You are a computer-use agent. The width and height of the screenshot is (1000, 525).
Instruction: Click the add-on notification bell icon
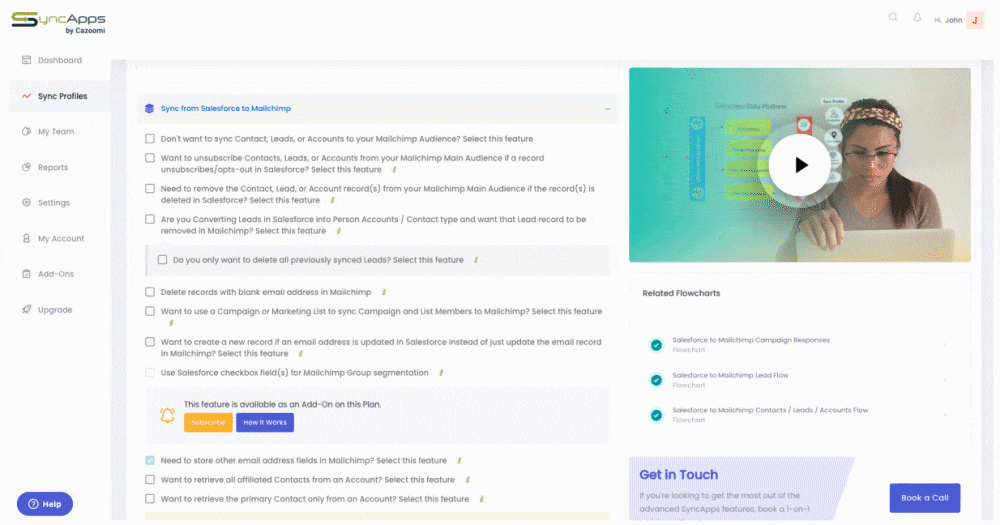(x=167, y=415)
